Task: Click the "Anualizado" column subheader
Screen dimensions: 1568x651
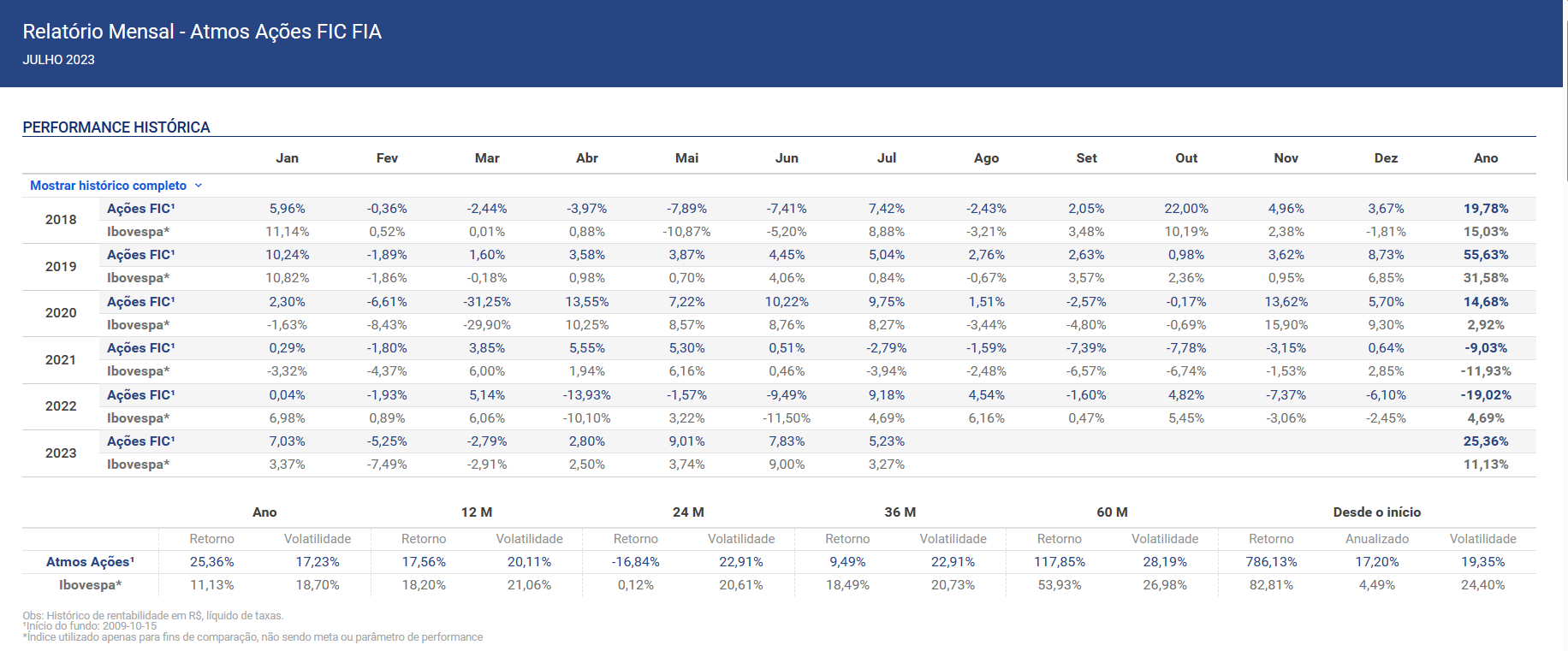Action: (x=1376, y=539)
